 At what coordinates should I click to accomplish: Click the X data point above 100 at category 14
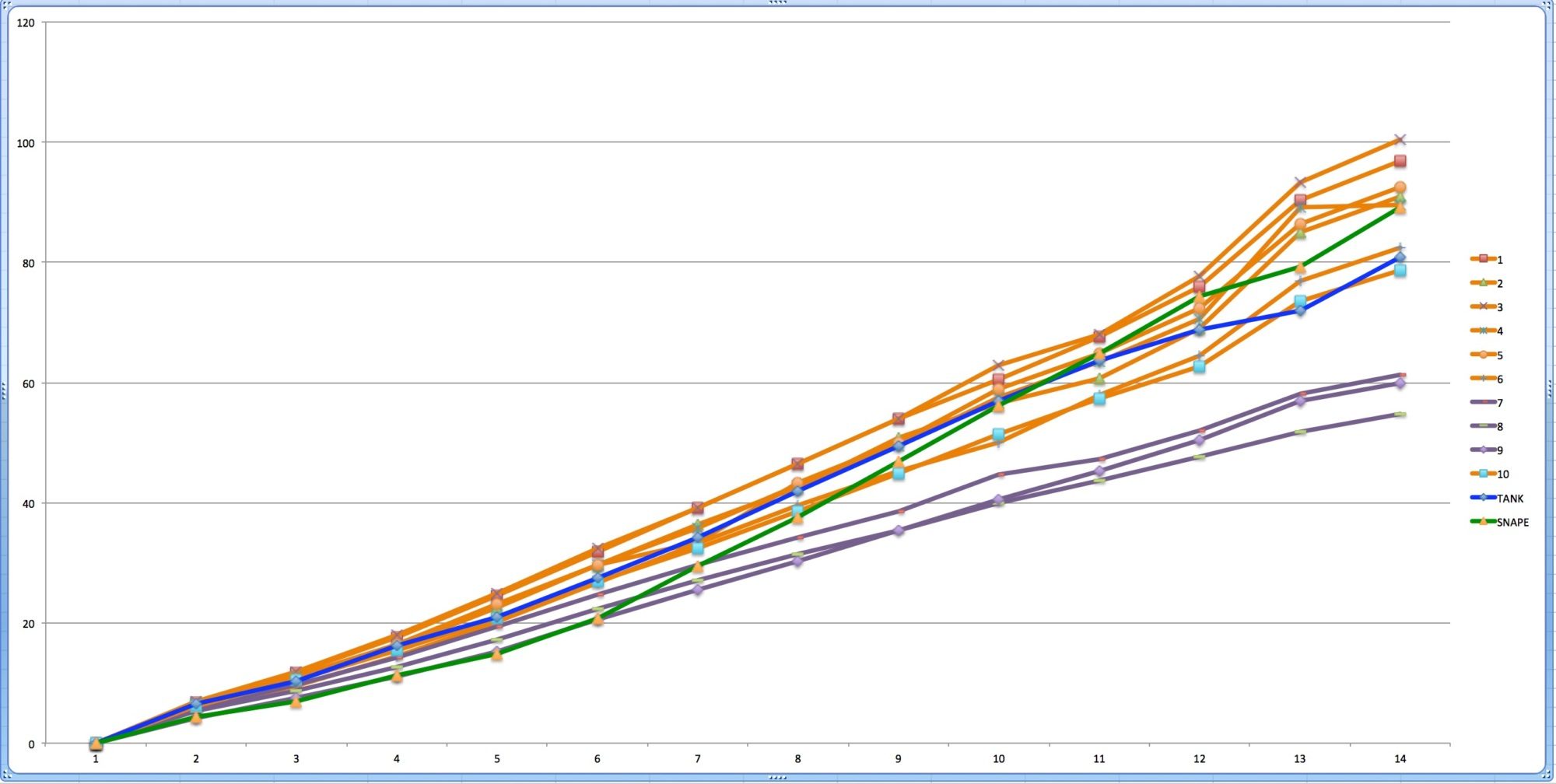pyautogui.click(x=1400, y=140)
